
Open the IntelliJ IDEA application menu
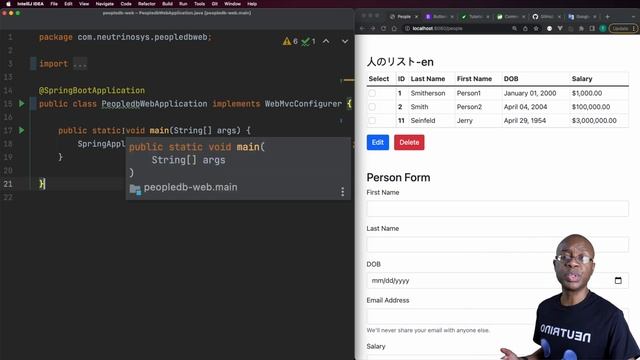(30, 4)
